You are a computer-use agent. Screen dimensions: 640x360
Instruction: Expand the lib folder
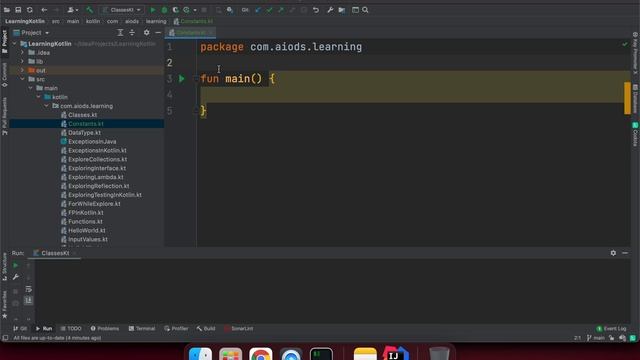click(x=23, y=62)
